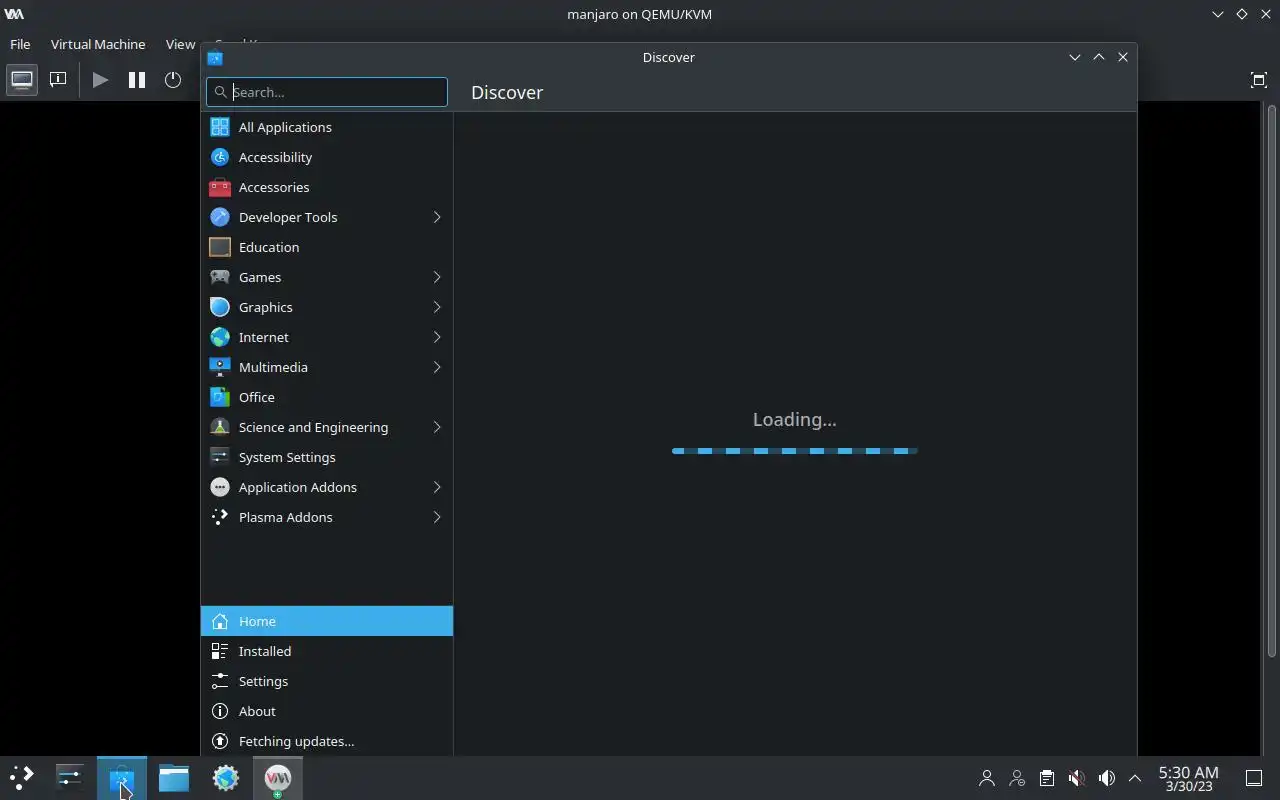Expand the Developer Tools subcategories arrow
The width and height of the screenshot is (1280, 800).
pos(437,217)
